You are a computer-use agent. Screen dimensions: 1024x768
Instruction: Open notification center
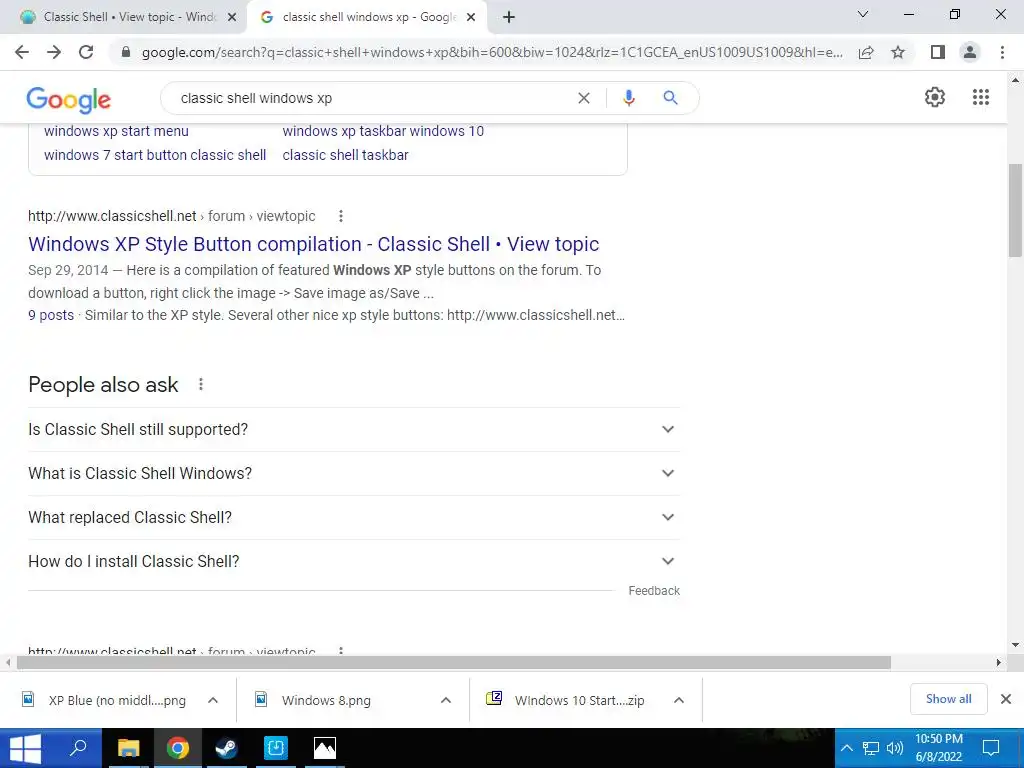pyautogui.click(x=991, y=748)
